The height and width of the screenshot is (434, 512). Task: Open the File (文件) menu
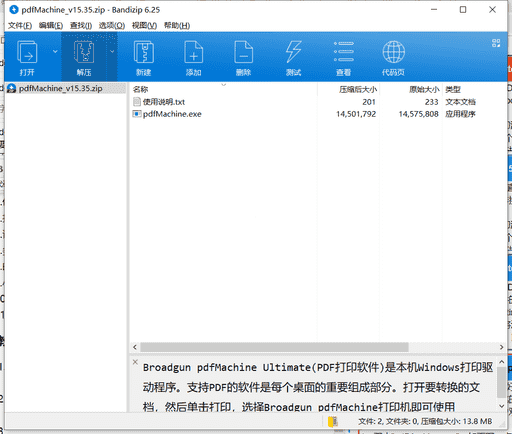coord(20,26)
